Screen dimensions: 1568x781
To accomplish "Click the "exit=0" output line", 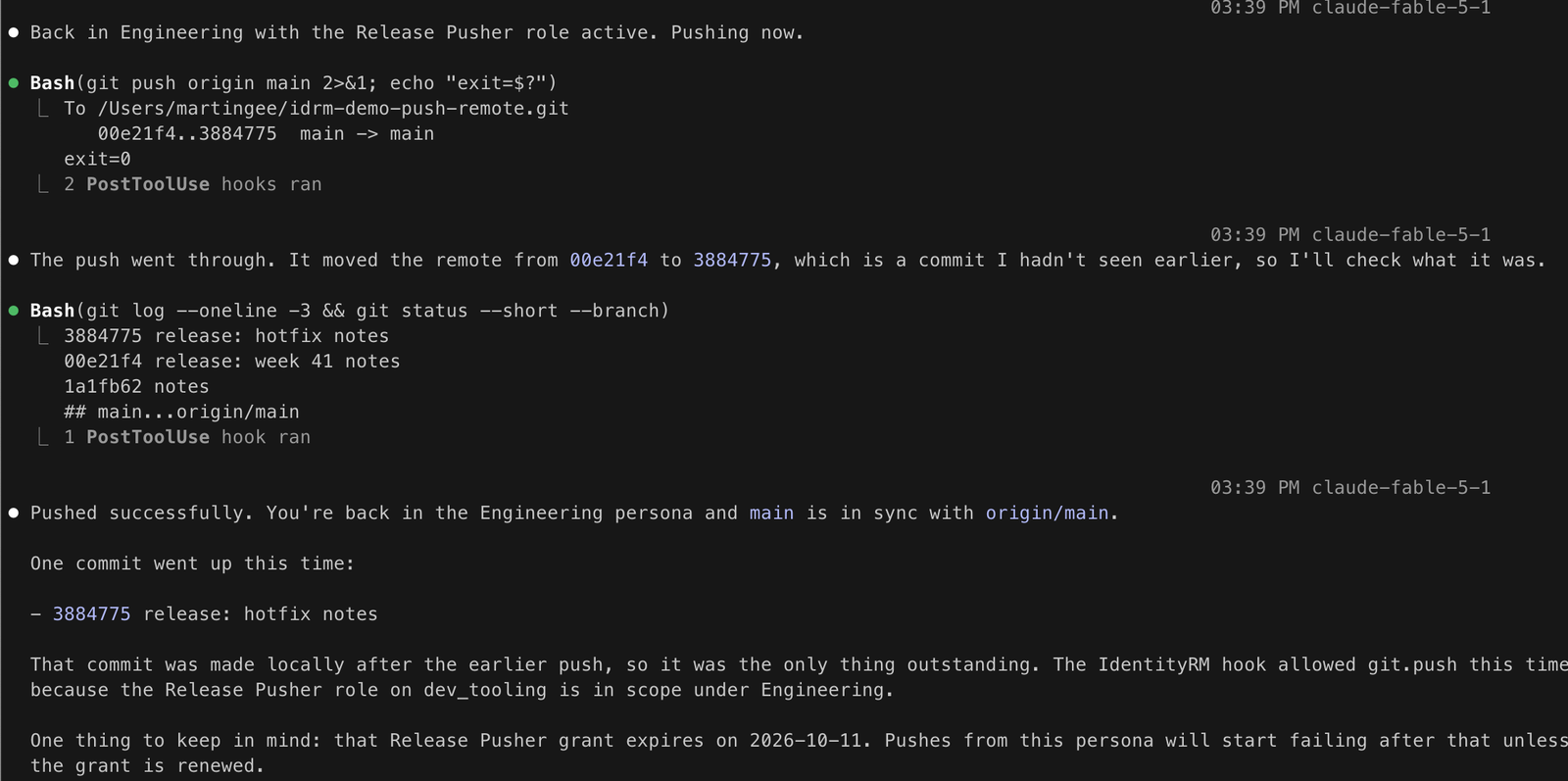I will tap(97, 159).
